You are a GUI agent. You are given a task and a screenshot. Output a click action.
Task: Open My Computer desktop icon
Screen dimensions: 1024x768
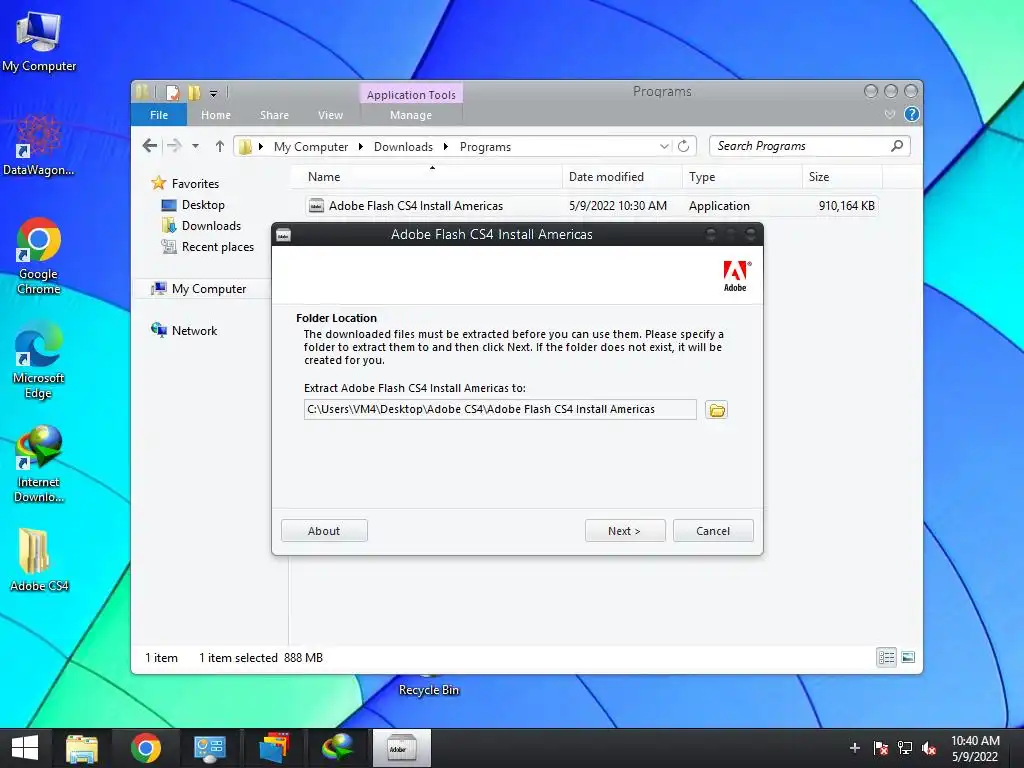click(39, 40)
